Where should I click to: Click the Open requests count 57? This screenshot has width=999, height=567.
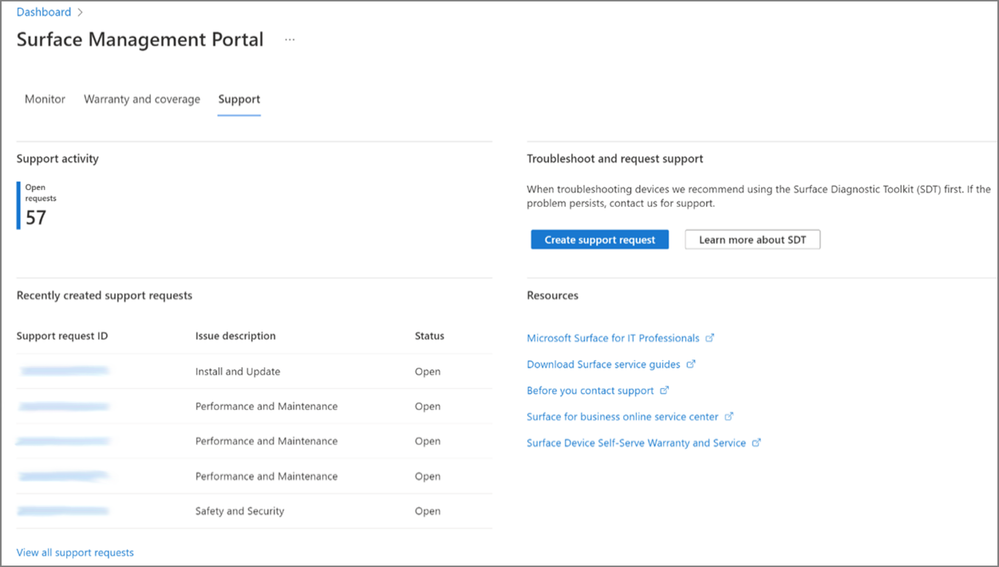pyautogui.click(x=36, y=218)
